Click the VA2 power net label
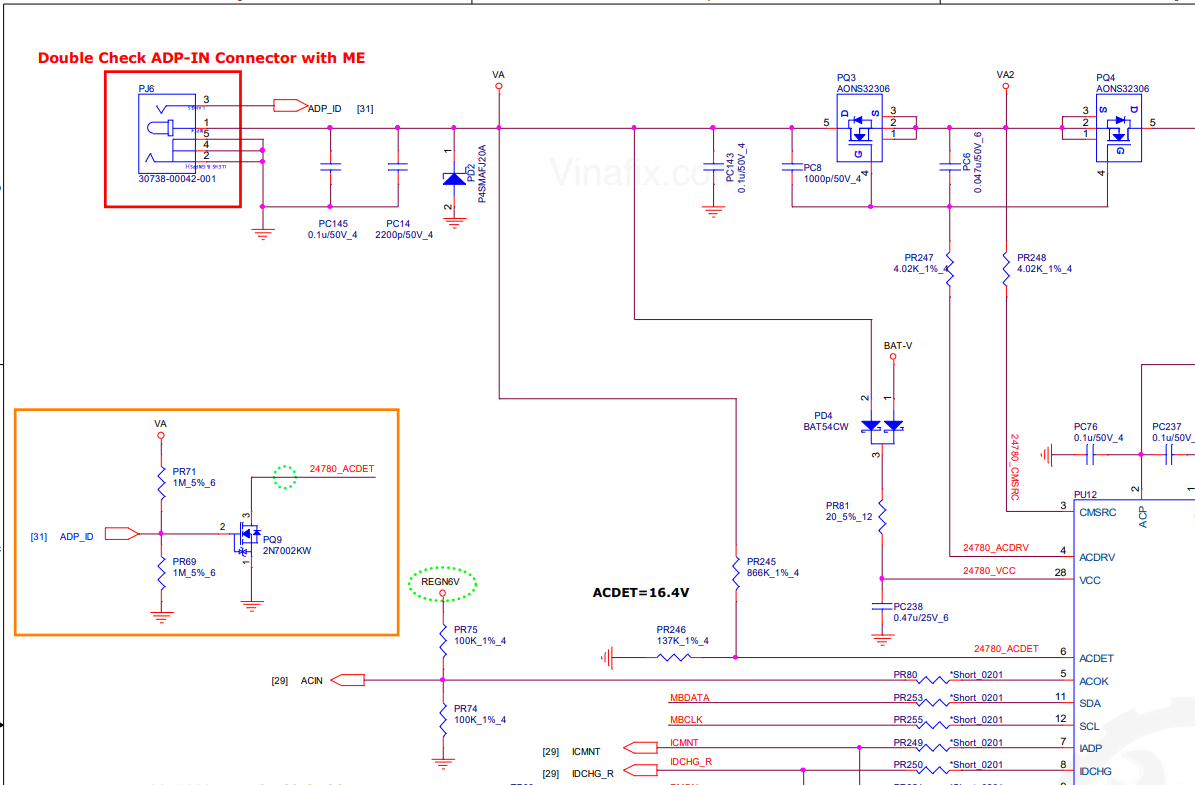The width and height of the screenshot is (1195, 785). click(x=1005, y=75)
